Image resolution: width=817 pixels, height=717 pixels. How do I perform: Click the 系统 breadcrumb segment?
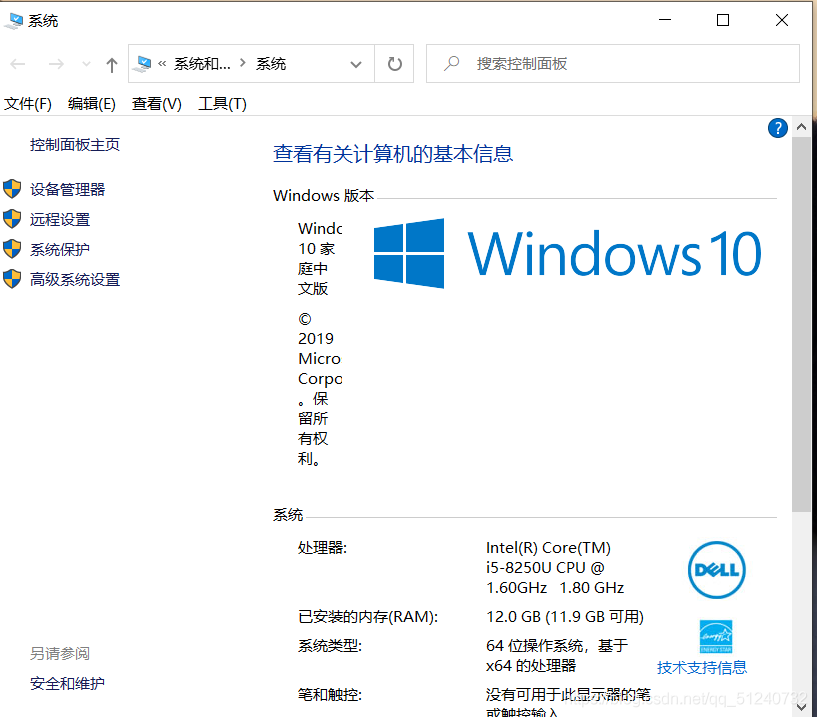271,64
